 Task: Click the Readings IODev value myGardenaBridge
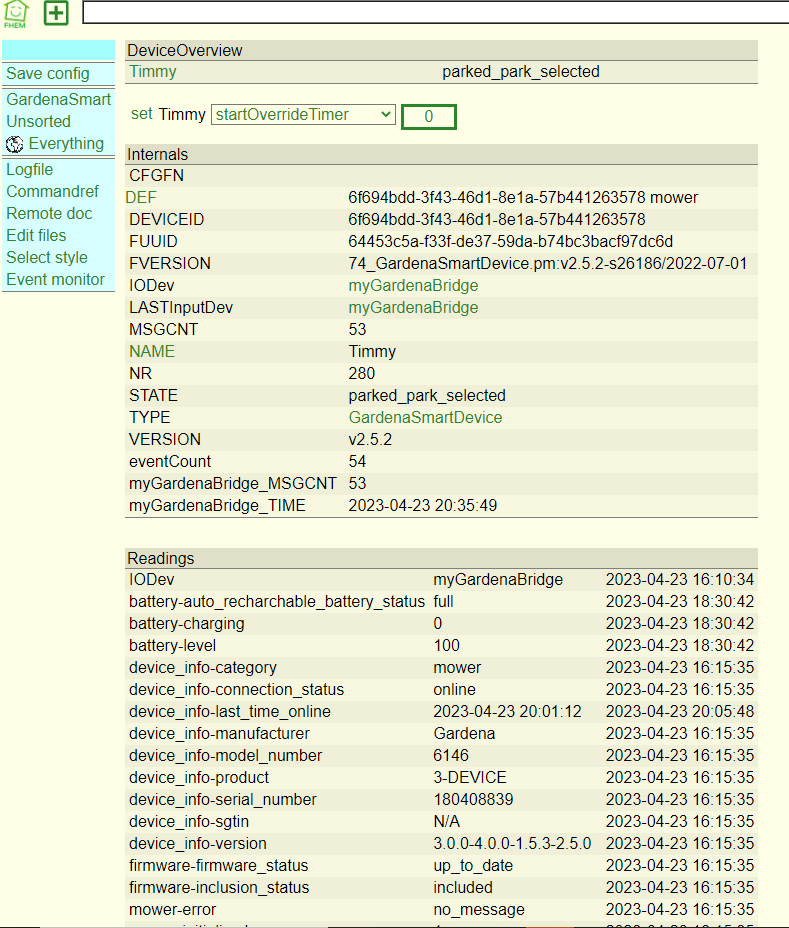498,579
